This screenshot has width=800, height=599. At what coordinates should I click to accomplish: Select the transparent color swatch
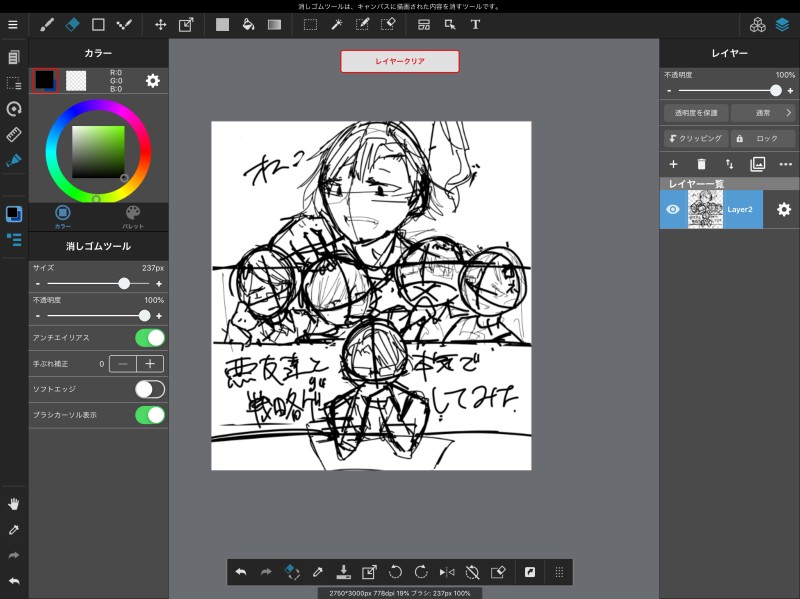click(x=76, y=81)
